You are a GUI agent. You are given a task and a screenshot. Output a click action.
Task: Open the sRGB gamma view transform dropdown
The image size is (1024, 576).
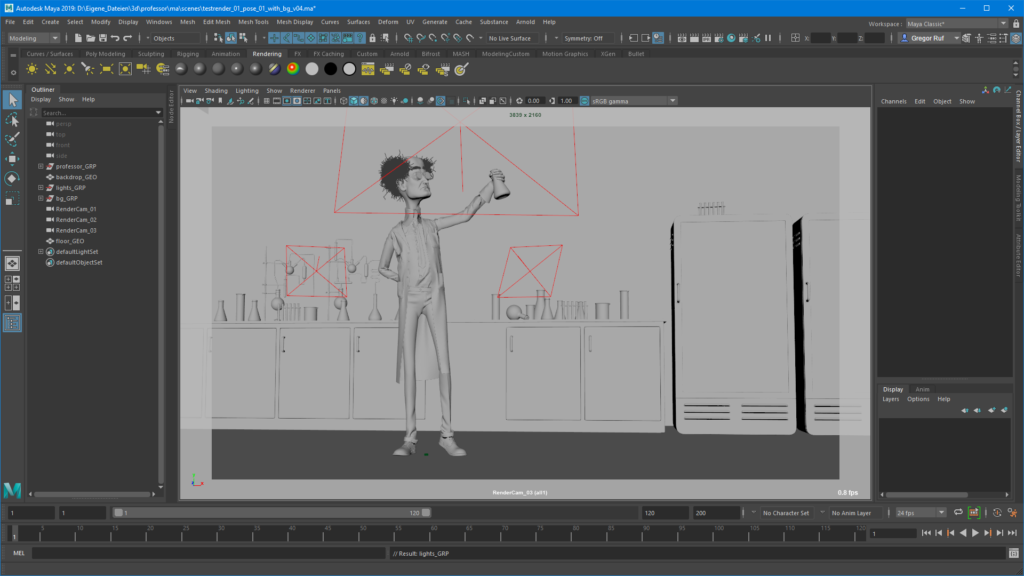(633, 101)
